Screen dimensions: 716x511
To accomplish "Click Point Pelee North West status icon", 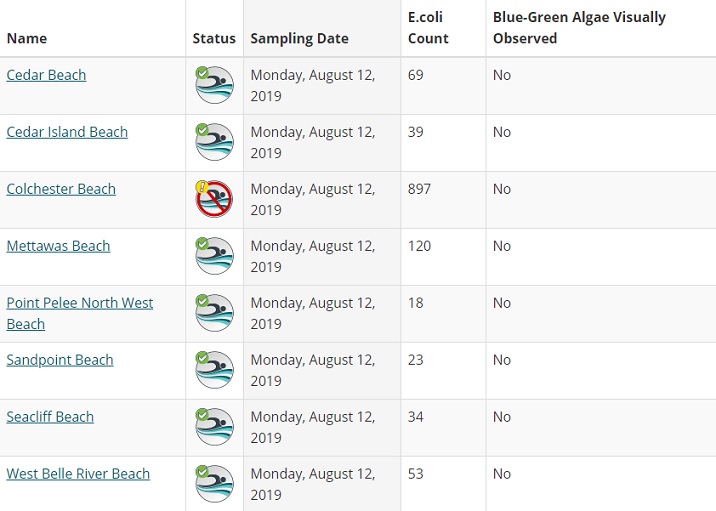I will point(214,313).
